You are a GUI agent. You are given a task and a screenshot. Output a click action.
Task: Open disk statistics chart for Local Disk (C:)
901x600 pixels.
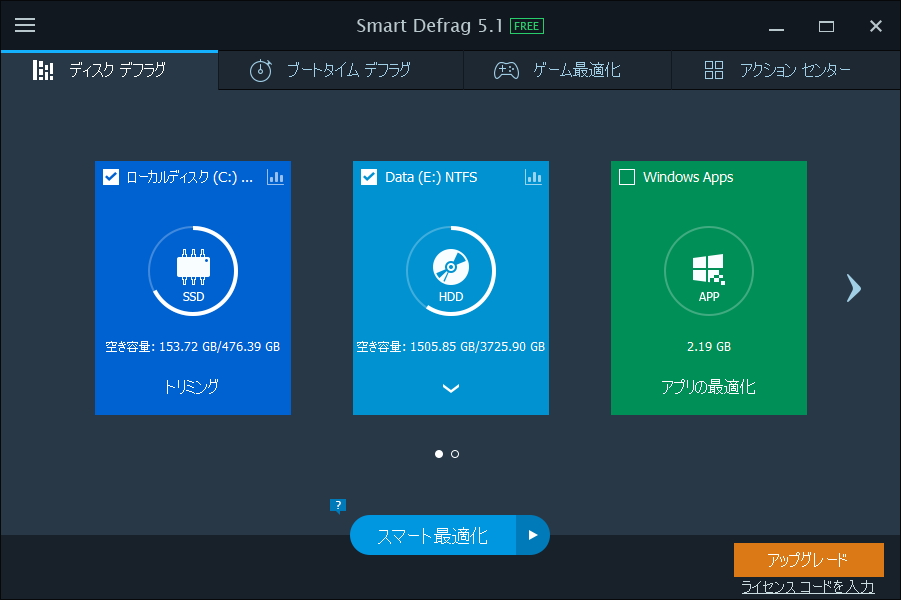pos(276,177)
